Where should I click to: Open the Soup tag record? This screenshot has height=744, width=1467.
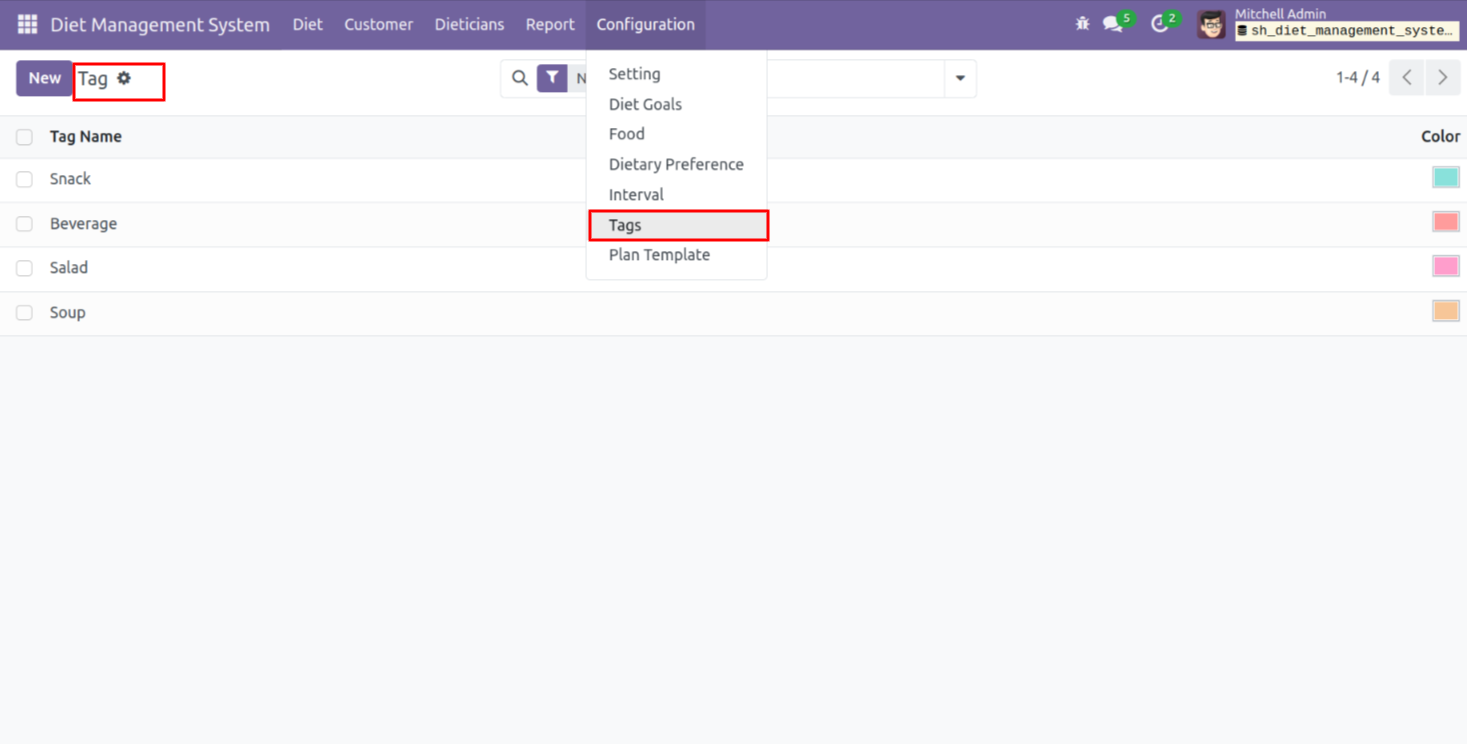(68, 313)
